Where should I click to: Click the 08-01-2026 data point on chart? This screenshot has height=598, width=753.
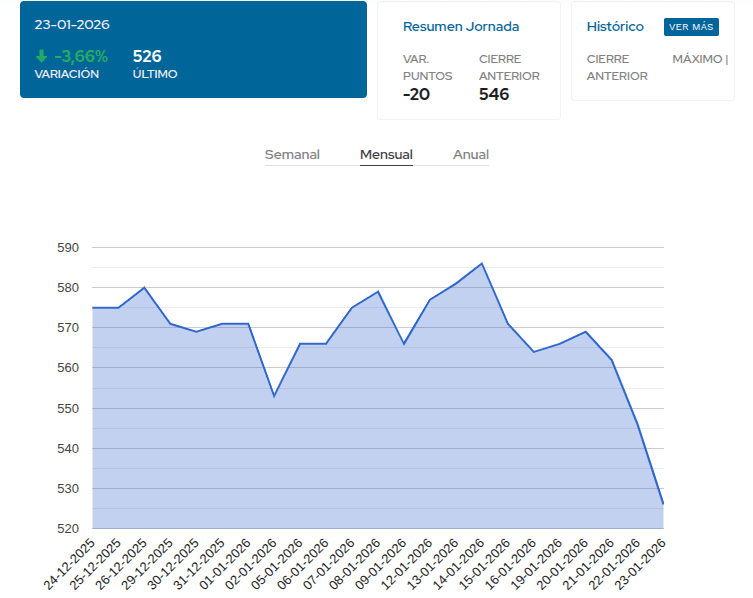[378, 292]
